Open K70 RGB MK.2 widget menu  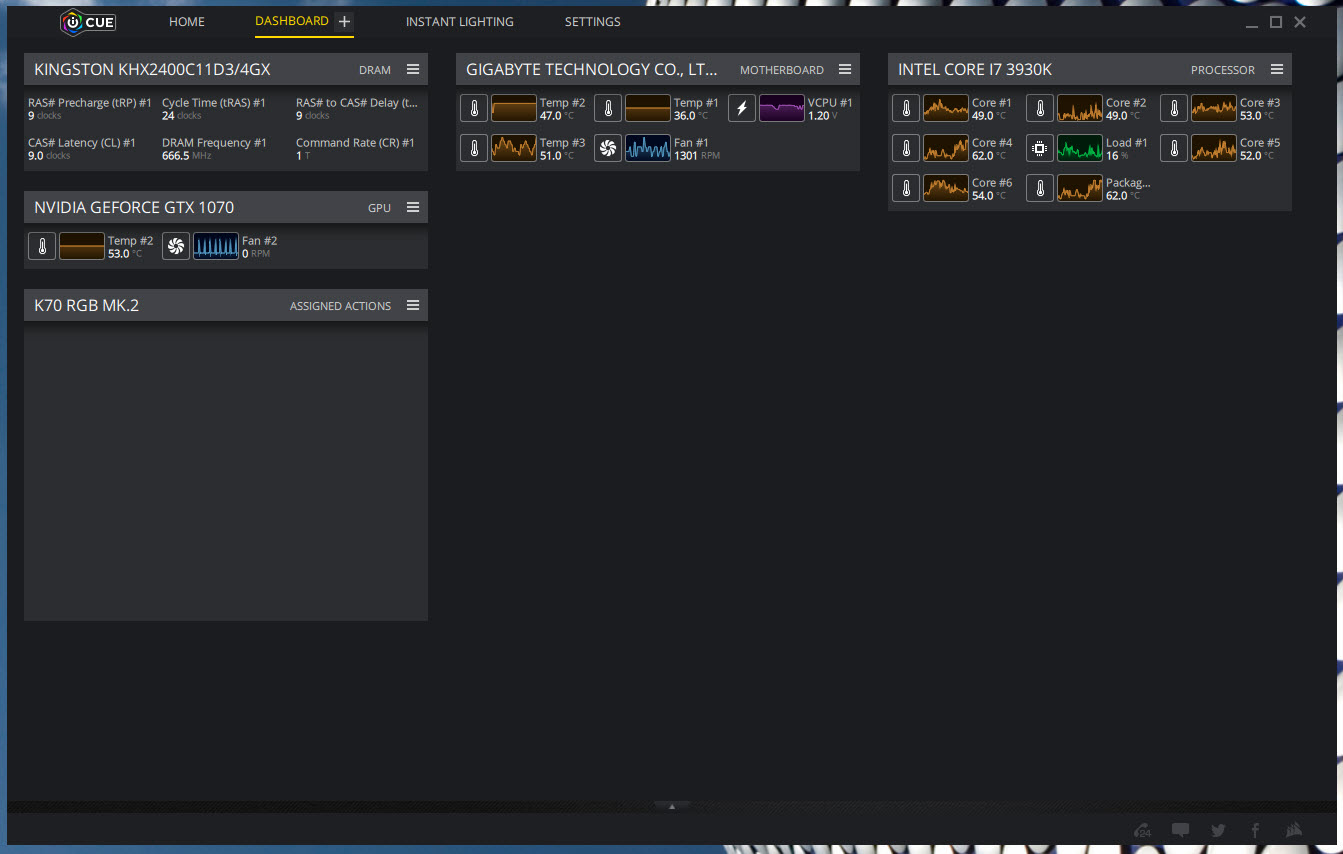pyautogui.click(x=413, y=305)
